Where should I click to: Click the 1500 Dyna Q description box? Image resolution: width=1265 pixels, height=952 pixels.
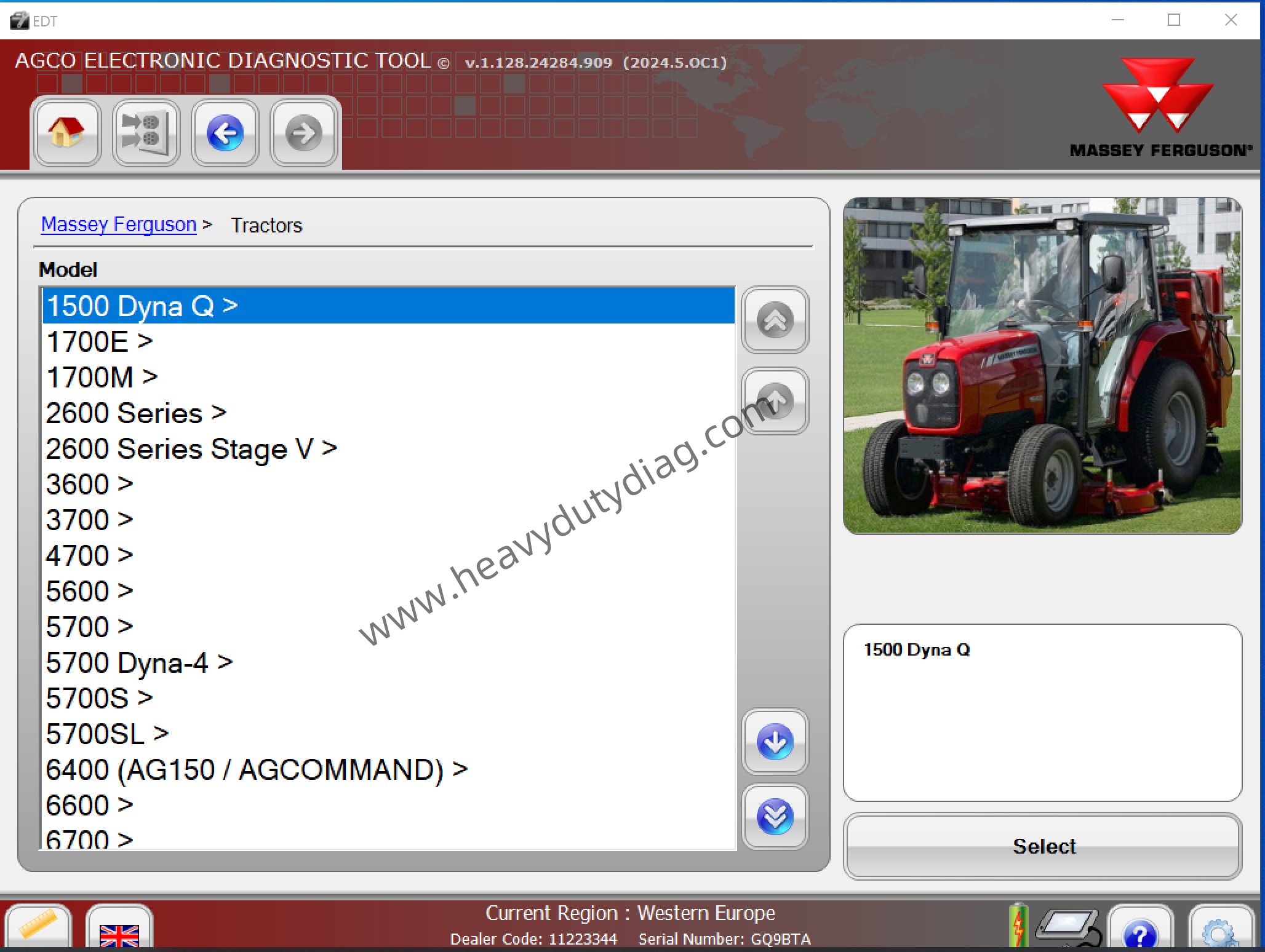point(1042,712)
